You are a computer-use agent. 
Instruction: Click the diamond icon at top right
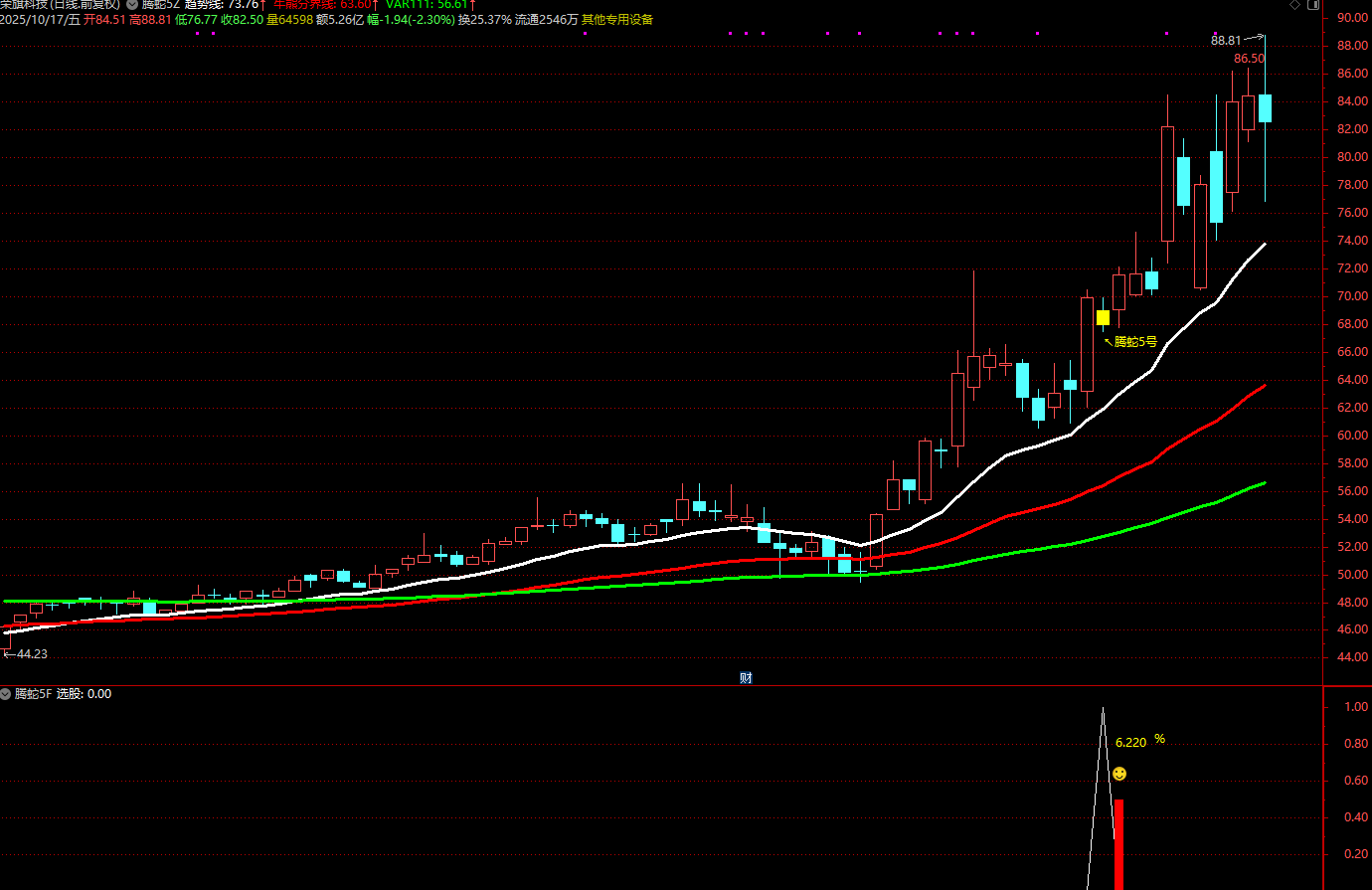pos(1294,5)
